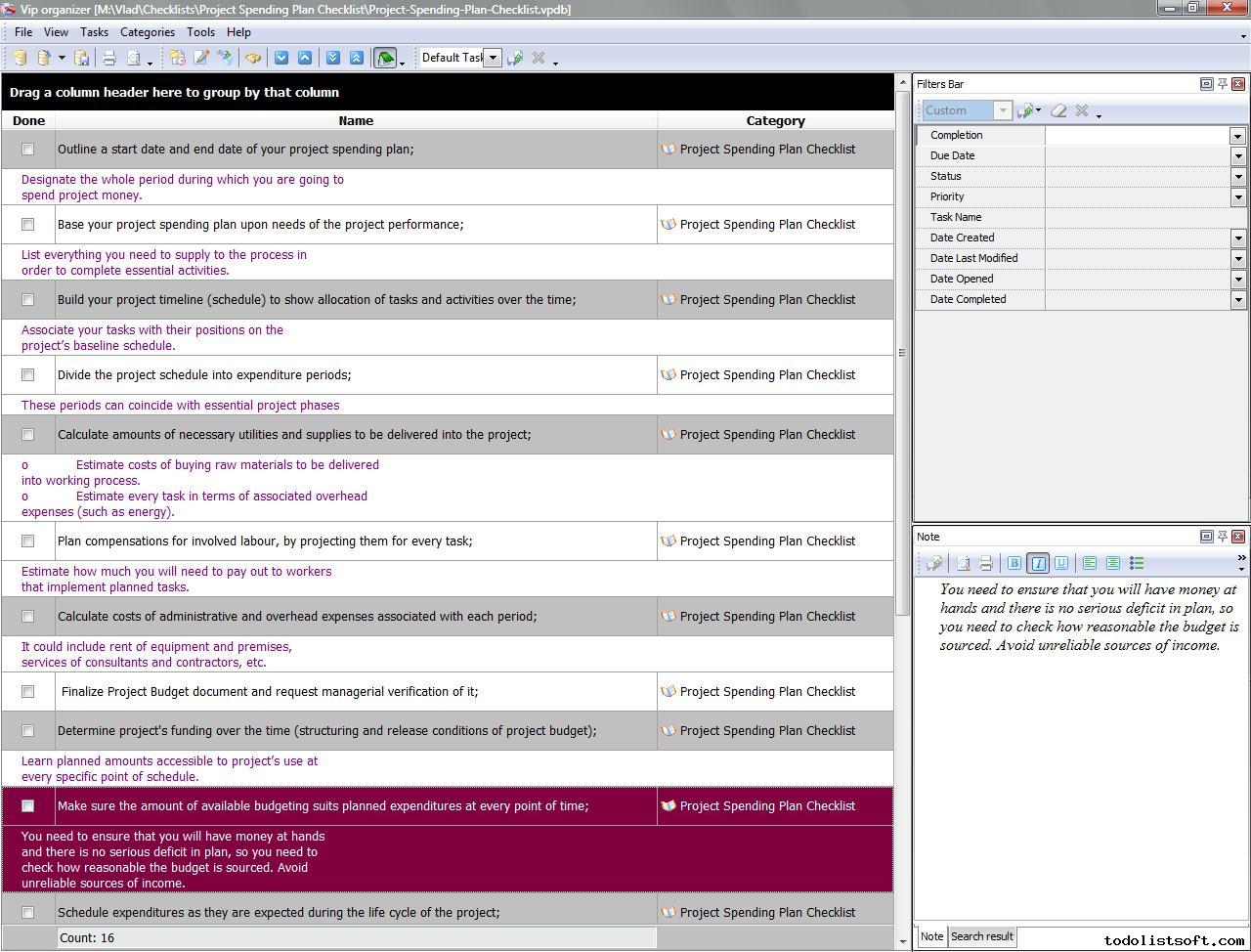The image size is (1251, 952).
Task: Insert bullet list in Note panel
Action: [x=1137, y=563]
